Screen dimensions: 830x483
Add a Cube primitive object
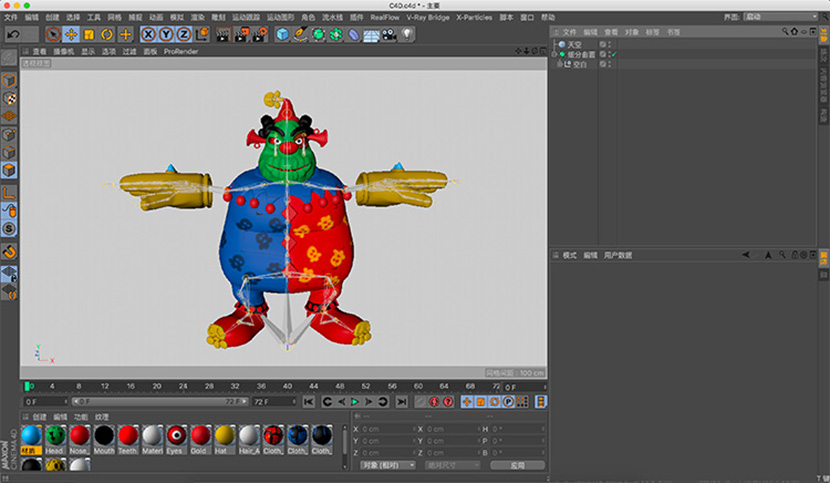(283, 35)
